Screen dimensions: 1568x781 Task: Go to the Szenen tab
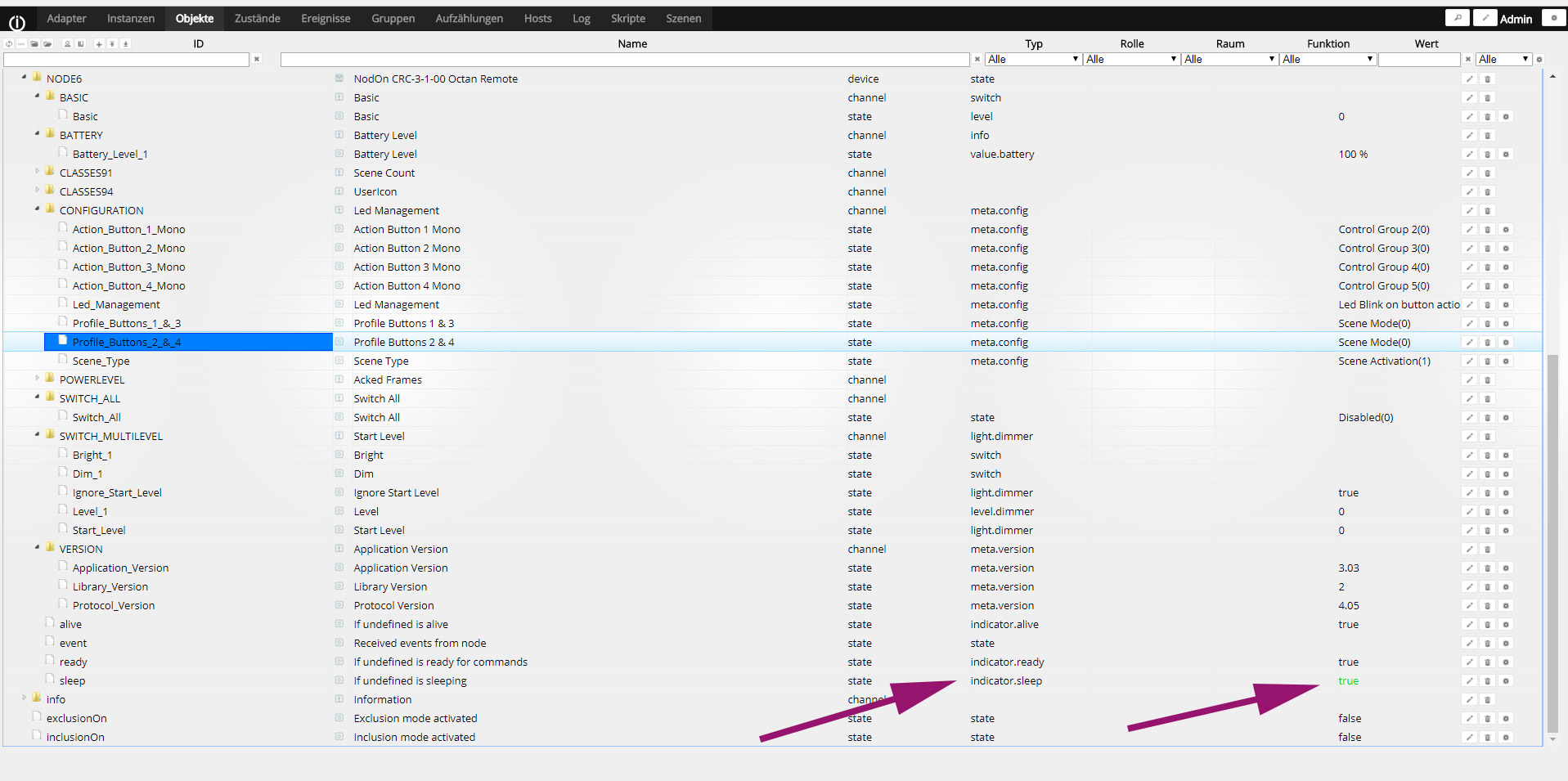pos(684,19)
